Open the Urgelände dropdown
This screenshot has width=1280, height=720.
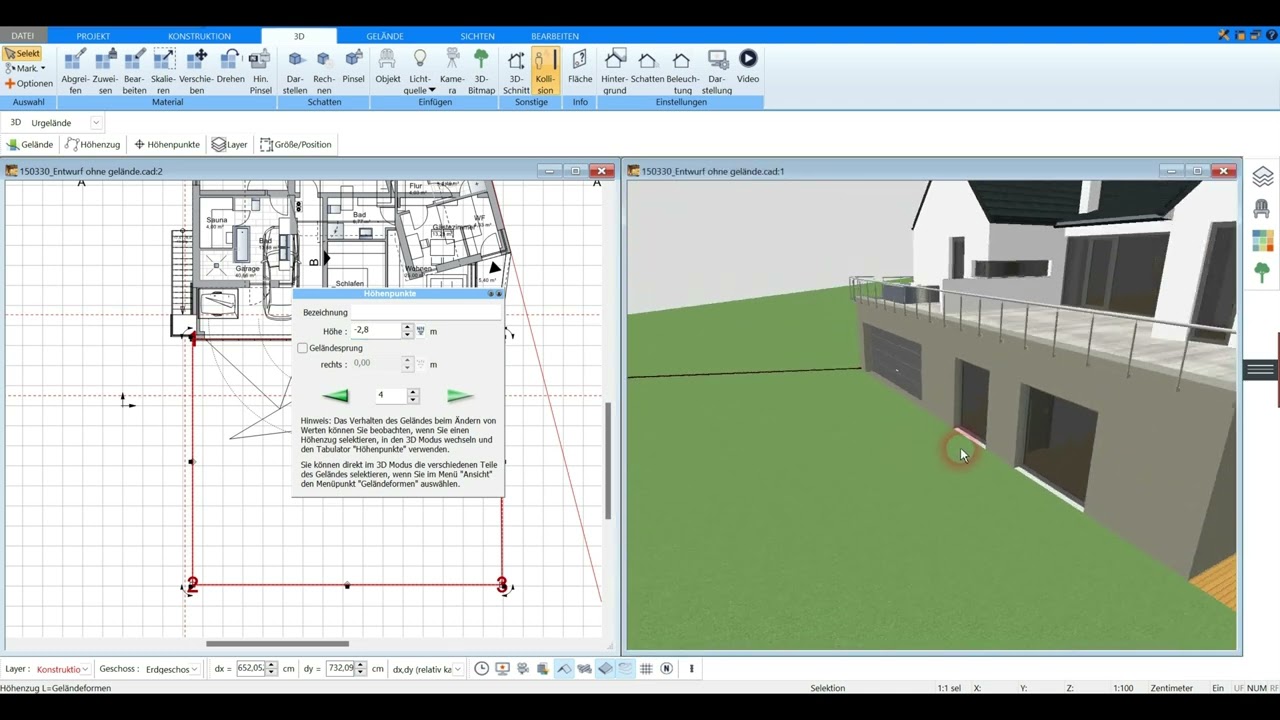pyautogui.click(x=96, y=123)
